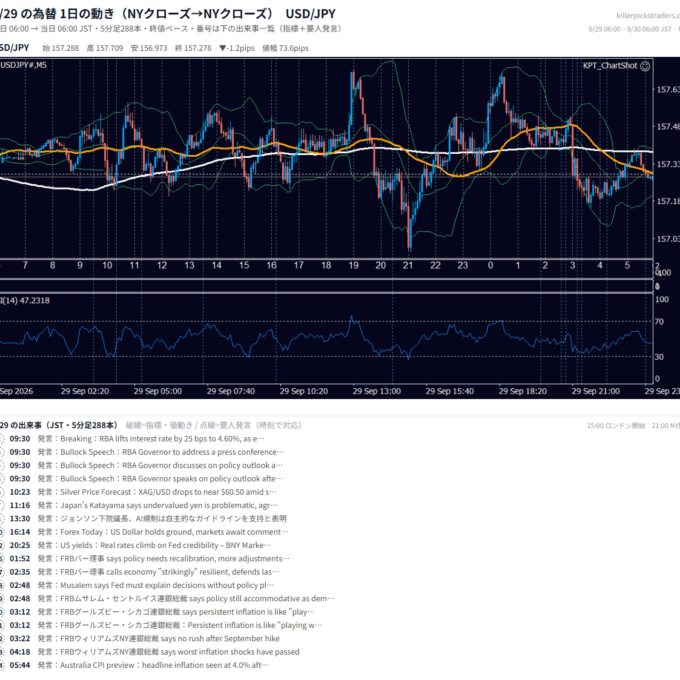Image resolution: width=680 pixels, height=680 pixels.
Task: Click the USD/JPY text in the page title
Action: click(x=311, y=14)
